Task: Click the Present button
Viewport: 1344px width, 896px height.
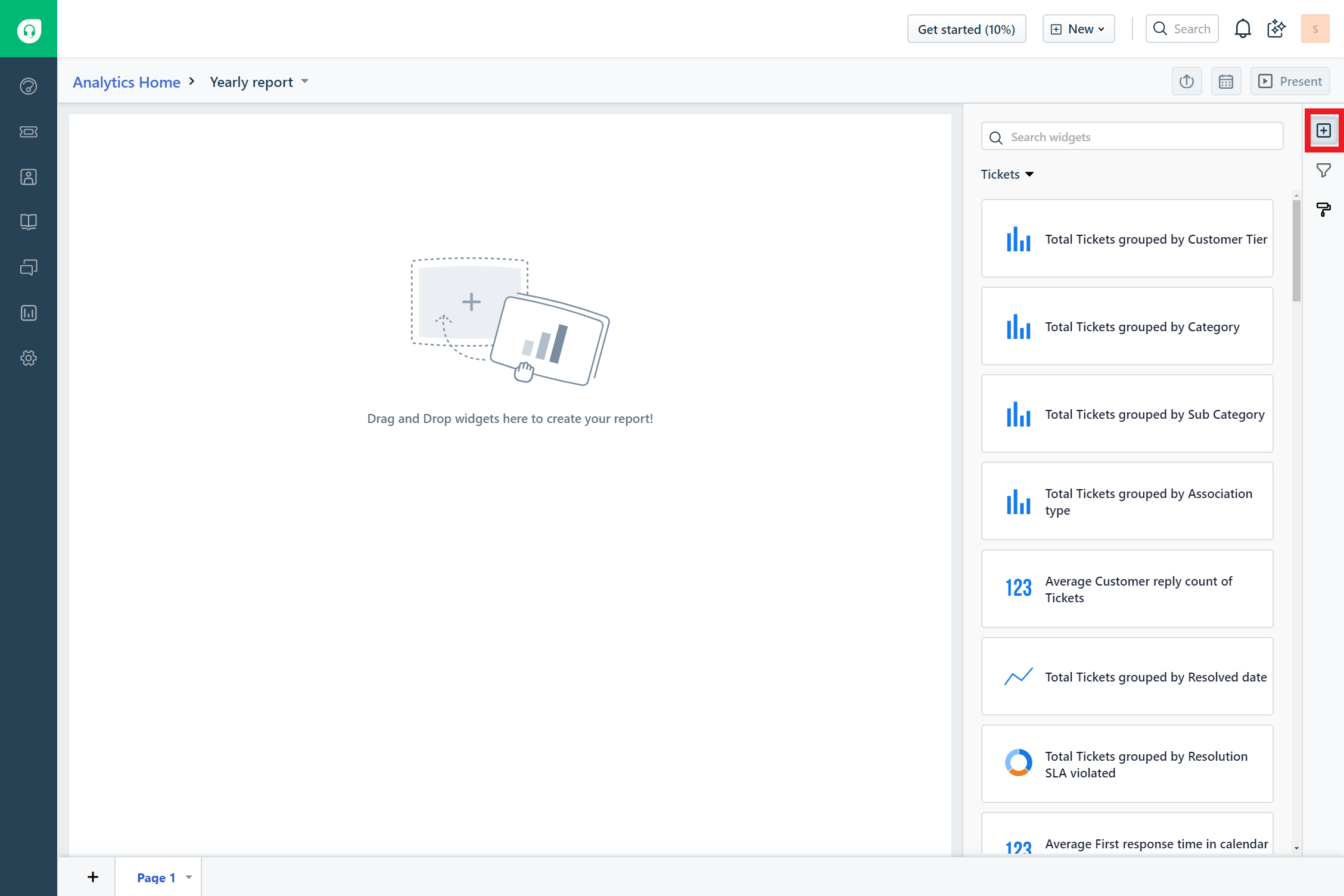Action: click(x=1290, y=82)
